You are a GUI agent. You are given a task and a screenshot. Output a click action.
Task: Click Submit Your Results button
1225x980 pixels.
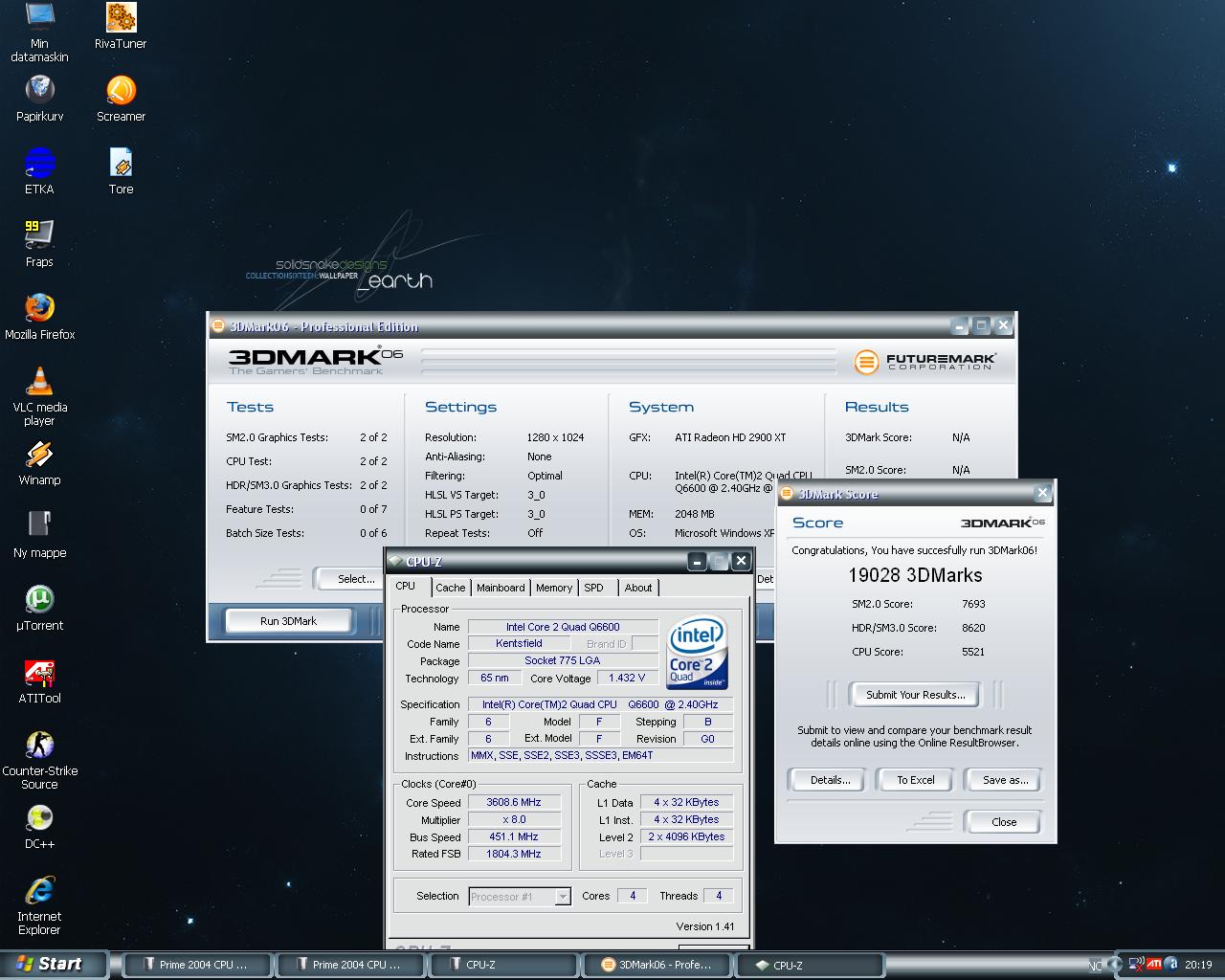tap(915, 695)
